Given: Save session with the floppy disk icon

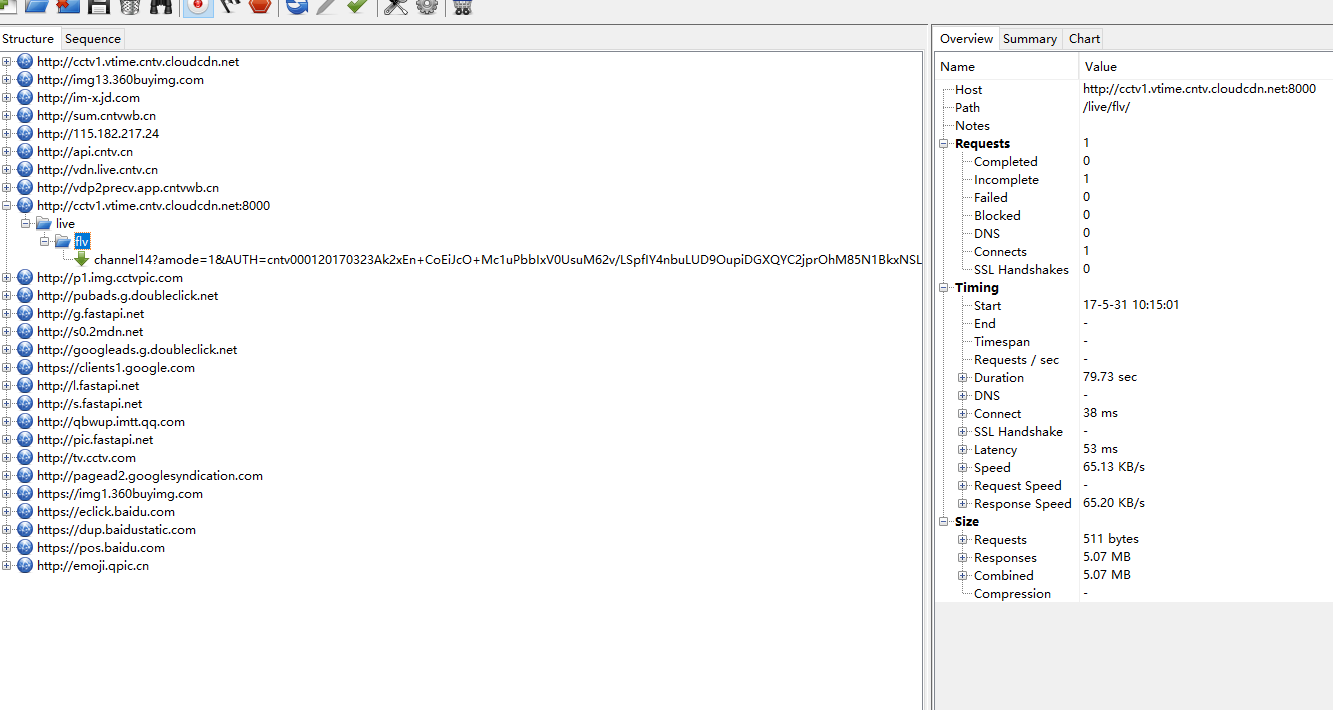Looking at the screenshot, I should click(x=99, y=6).
